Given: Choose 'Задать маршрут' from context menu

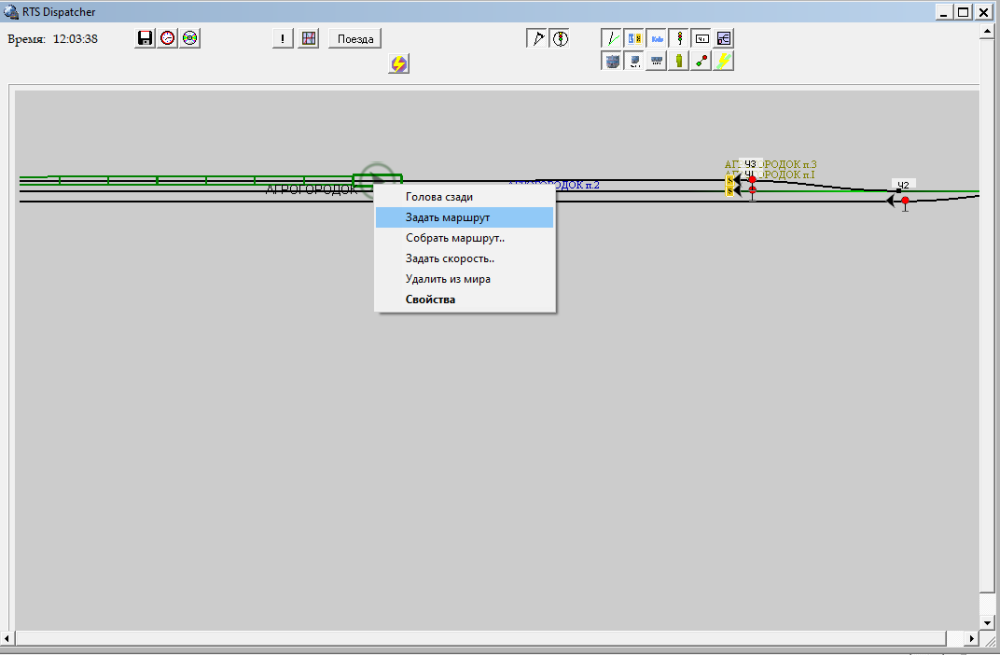Looking at the screenshot, I should coord(447,217).
